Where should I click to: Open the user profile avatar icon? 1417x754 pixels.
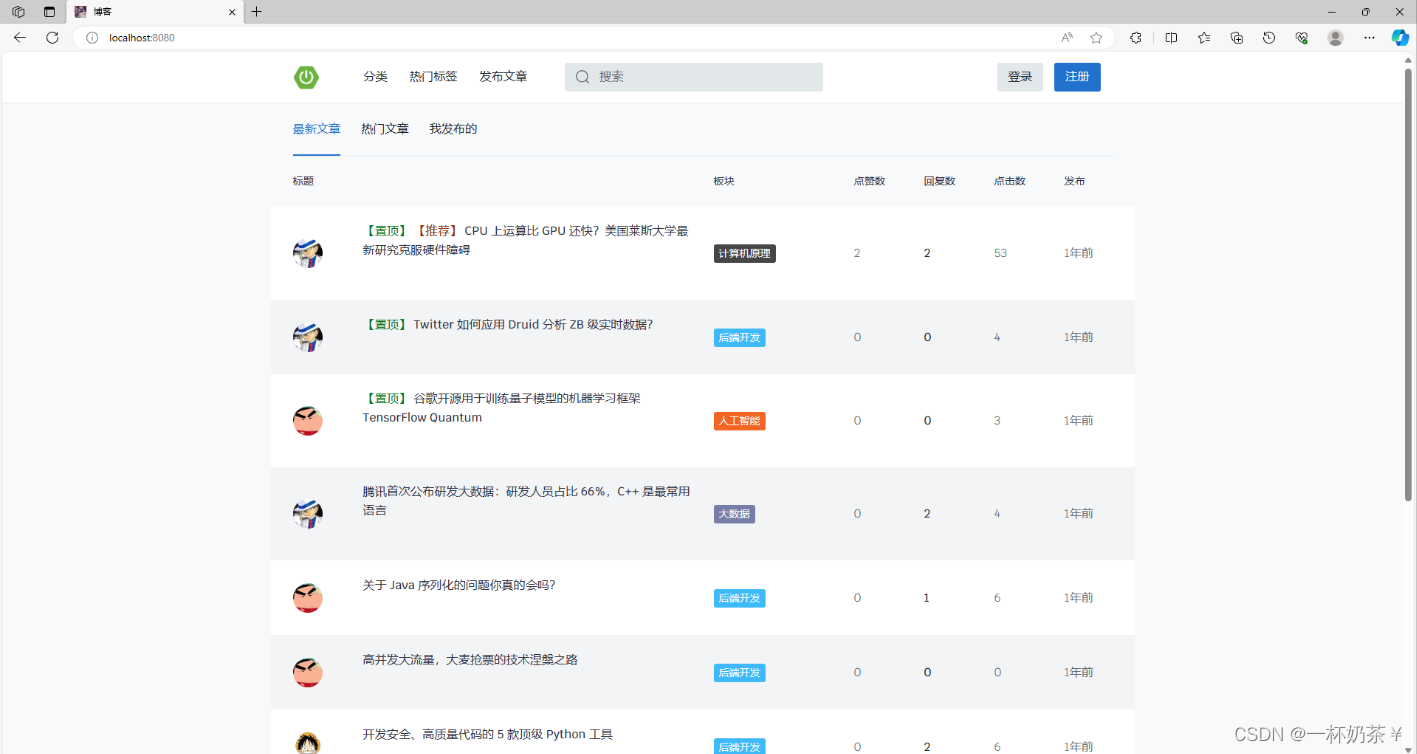tap(1335, 37)
